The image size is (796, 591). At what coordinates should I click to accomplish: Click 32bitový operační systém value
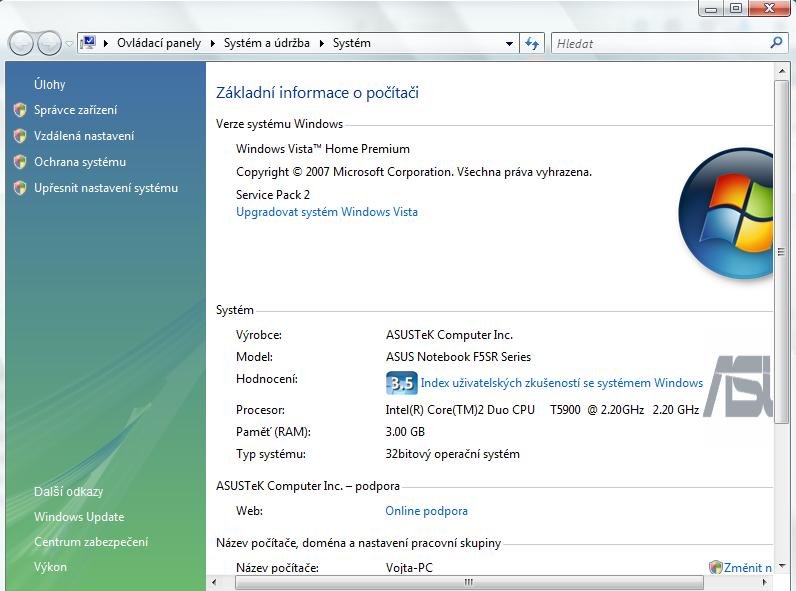pyautogui.click(x=452, y=454)
